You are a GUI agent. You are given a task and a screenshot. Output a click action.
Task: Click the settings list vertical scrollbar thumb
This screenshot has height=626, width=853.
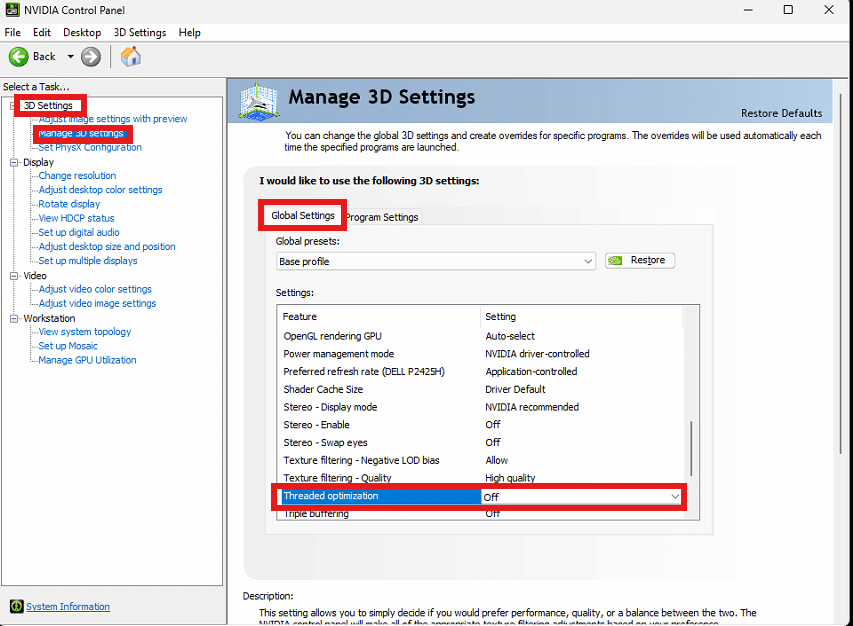coord(691,448)
